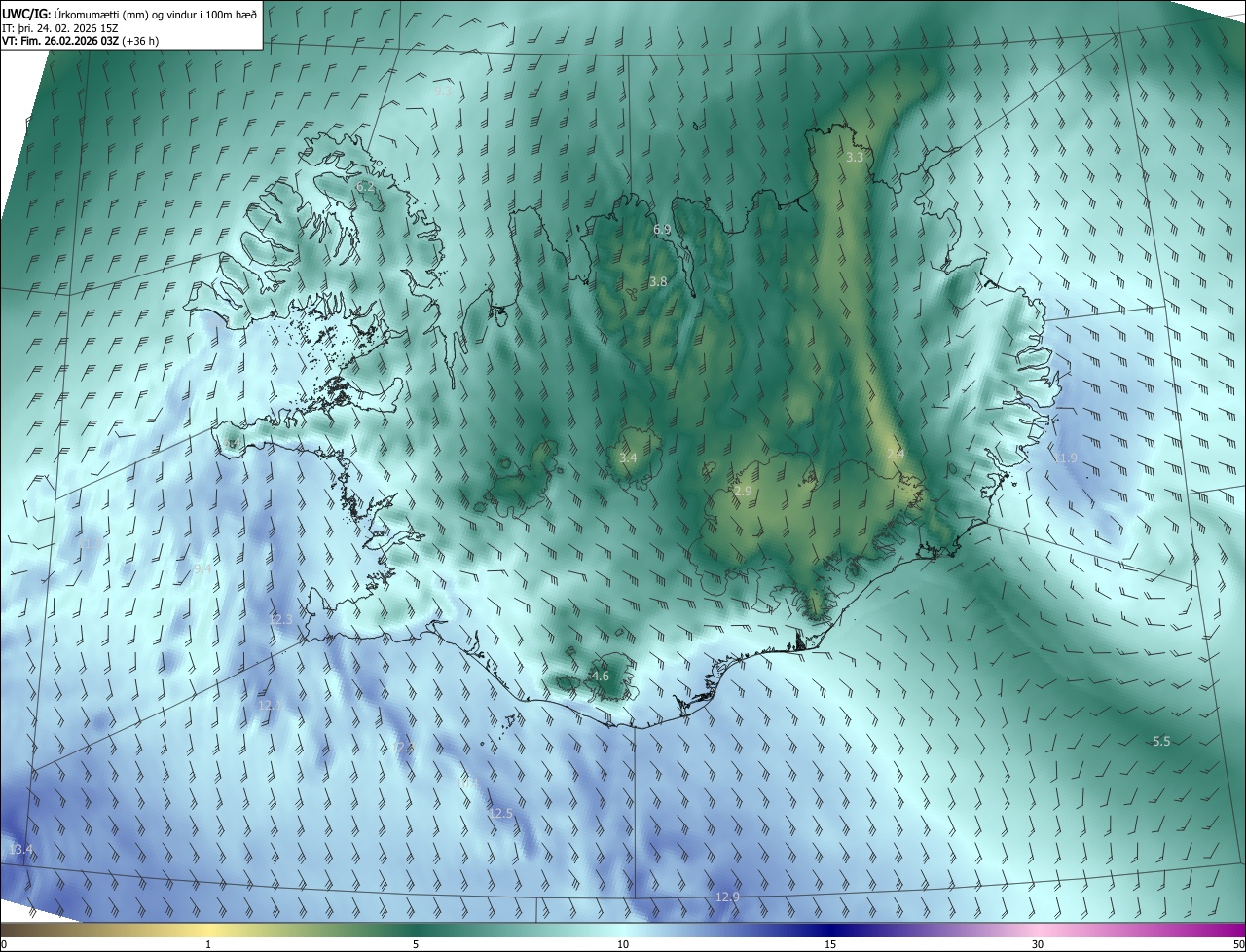Click the map value "6.2"
The image size is (1246, 952).
click(366, 186)
